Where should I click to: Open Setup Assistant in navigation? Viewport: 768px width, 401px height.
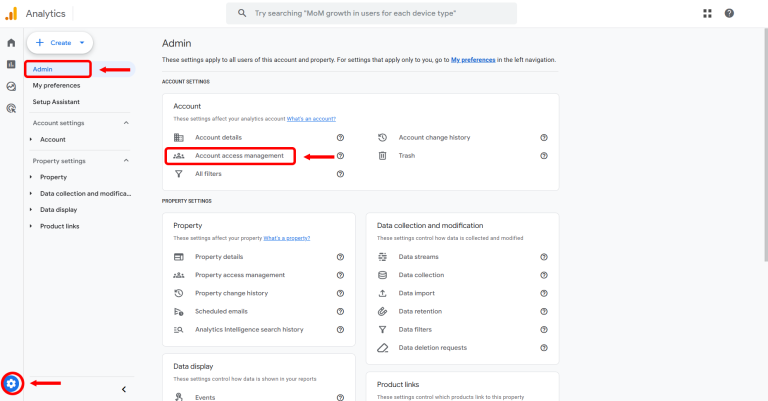[x=56, y=102]
